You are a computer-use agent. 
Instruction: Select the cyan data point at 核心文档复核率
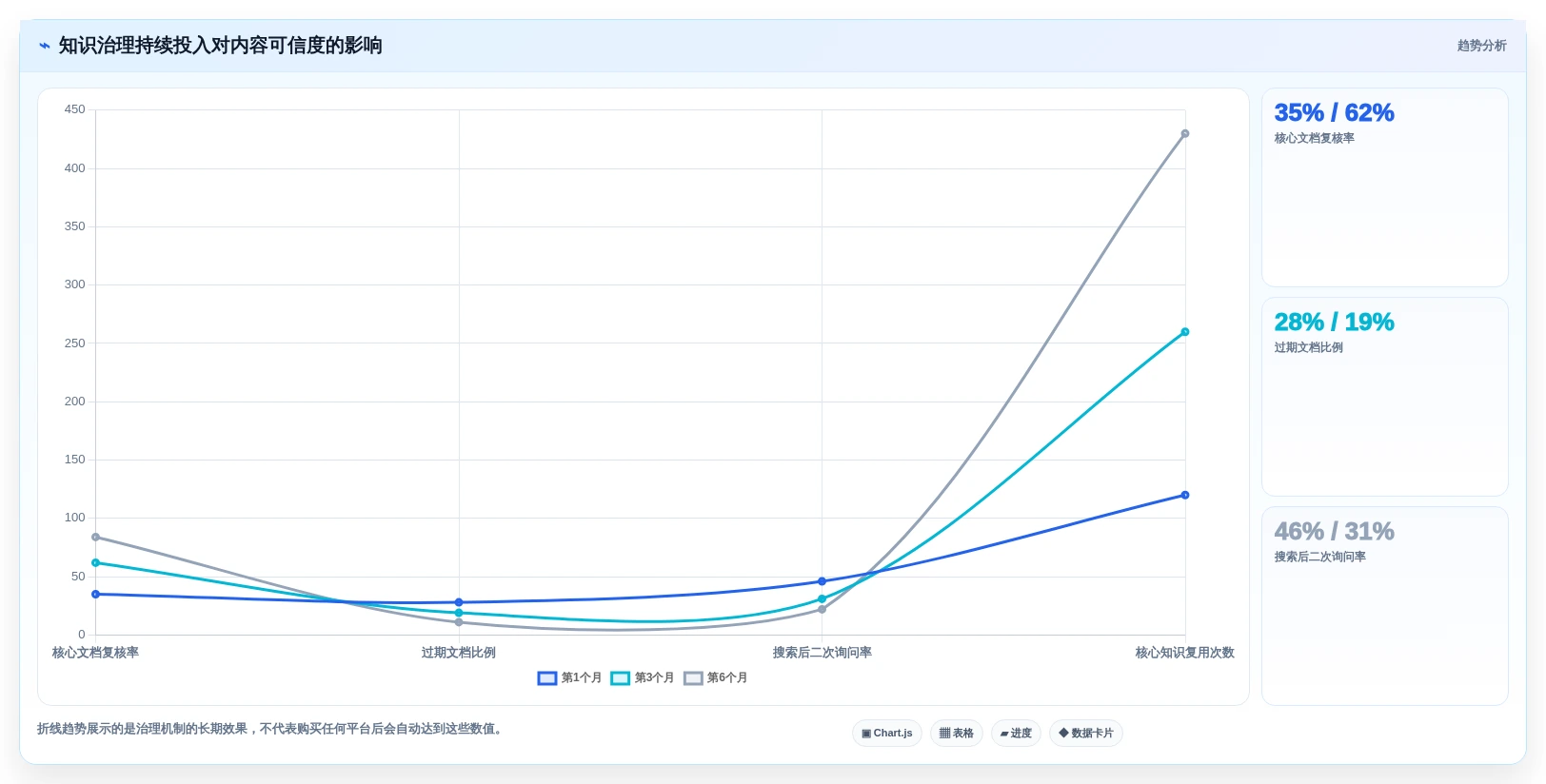(95, 562)
